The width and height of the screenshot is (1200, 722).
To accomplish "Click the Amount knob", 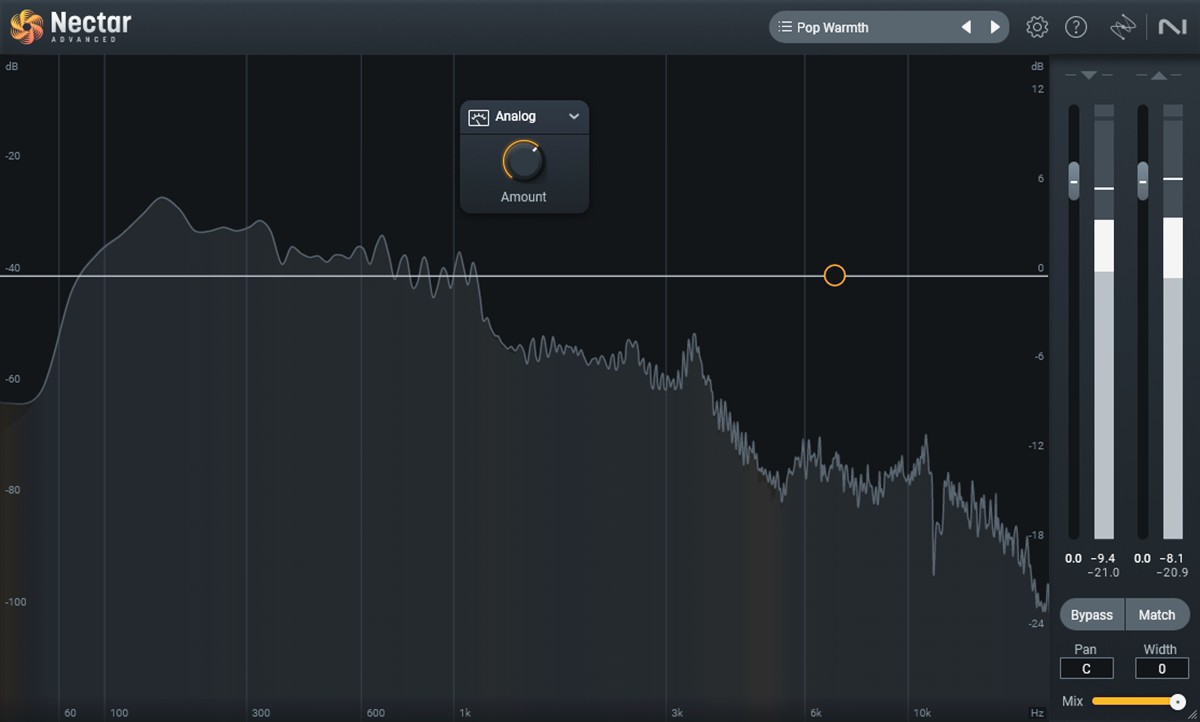I will click(523, 160).
